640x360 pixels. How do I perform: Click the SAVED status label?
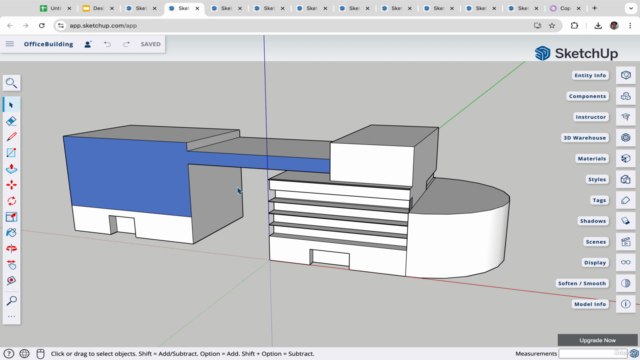point(151,44)
